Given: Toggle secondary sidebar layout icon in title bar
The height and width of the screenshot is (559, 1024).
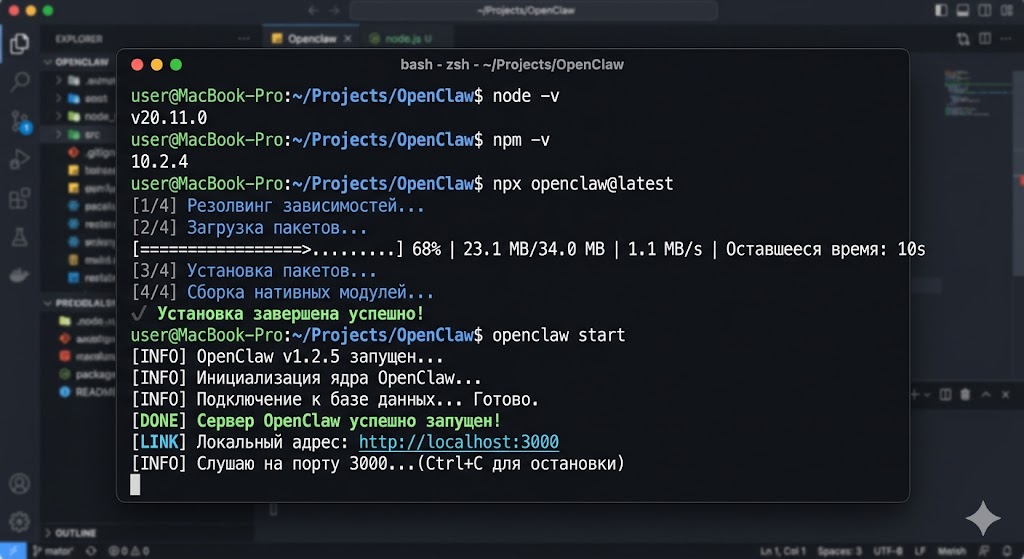Looking at the screenshot, I should coord(985,10).
